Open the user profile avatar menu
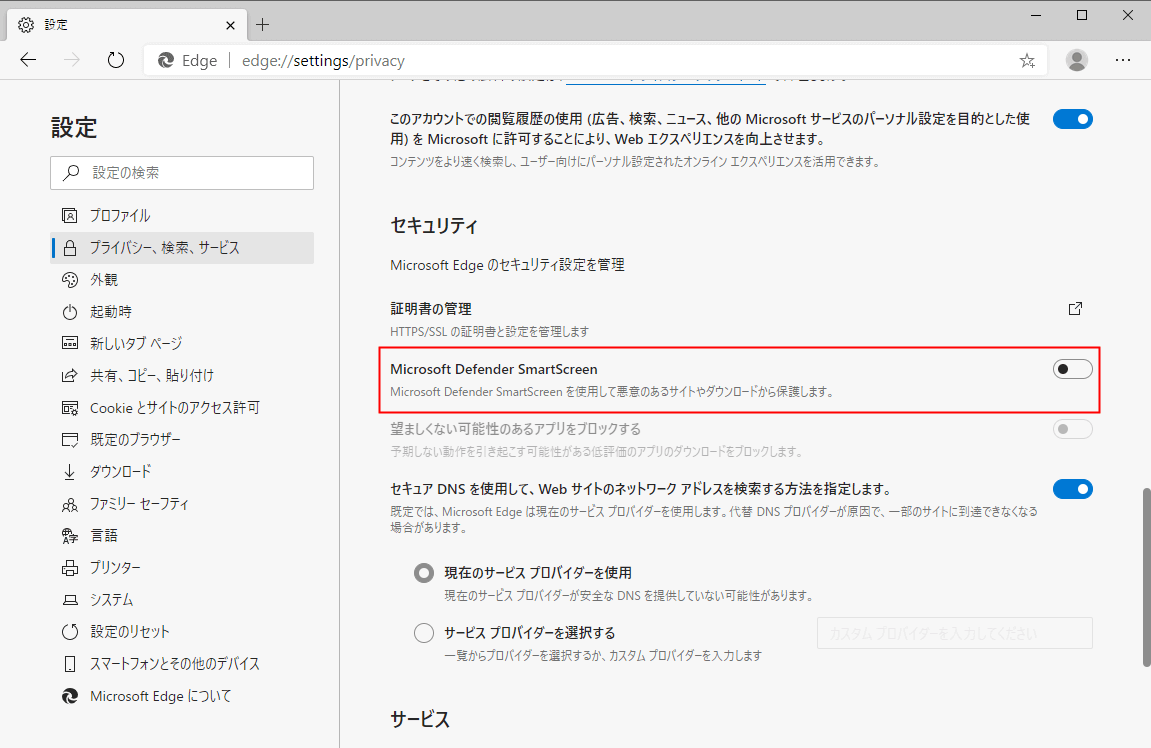Image resolution: width=1151 pixels, height=748 pixels. (x=1077, y=60)
